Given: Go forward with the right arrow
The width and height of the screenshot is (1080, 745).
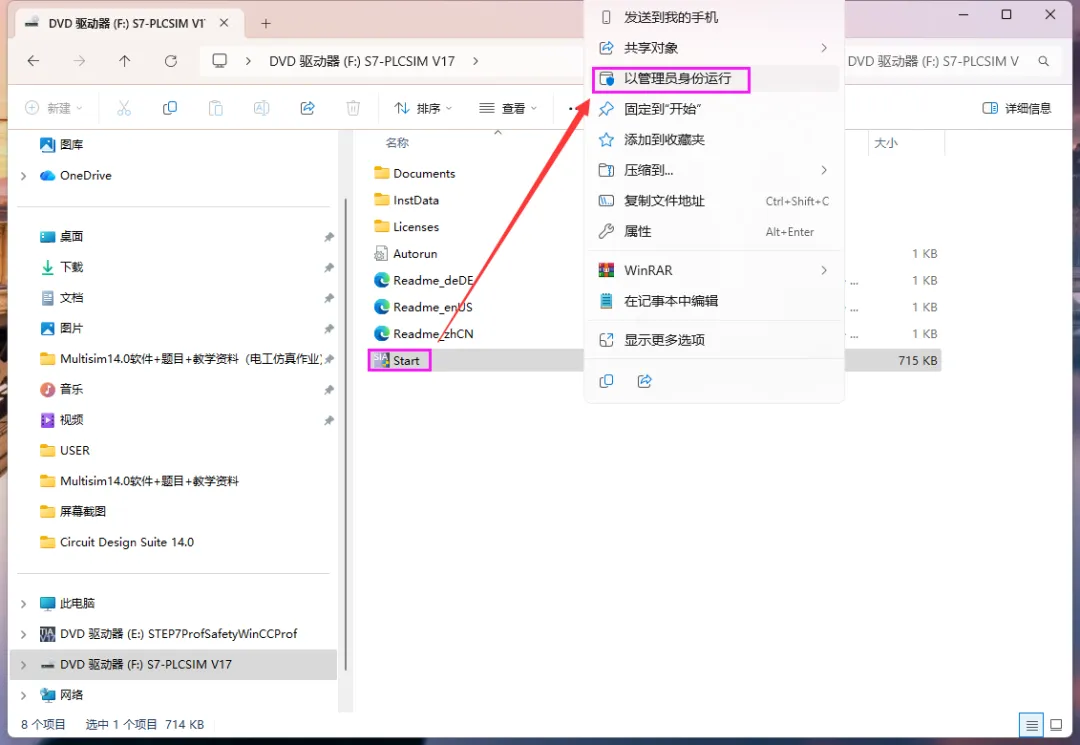Looking at the screenshot, I should coord(79,61).
